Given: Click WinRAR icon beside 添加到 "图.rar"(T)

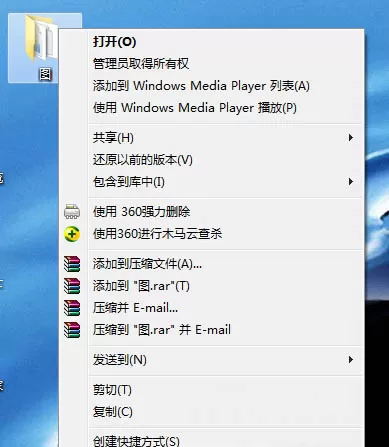Looking at the screenshot, I should coord(72,286).
